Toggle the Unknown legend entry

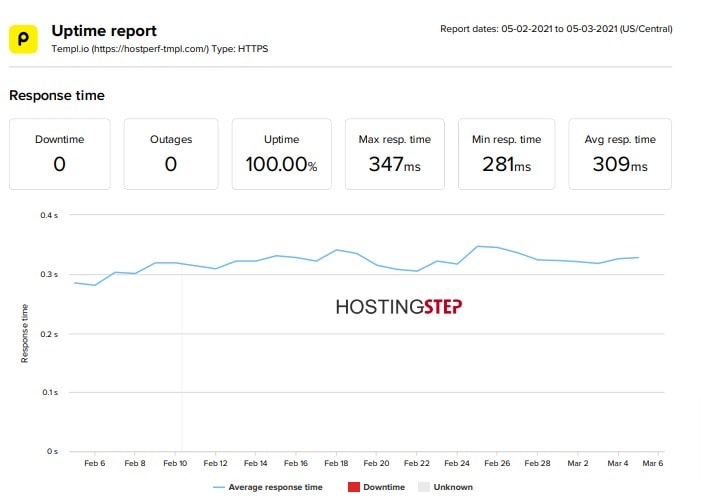coord(445,487)
